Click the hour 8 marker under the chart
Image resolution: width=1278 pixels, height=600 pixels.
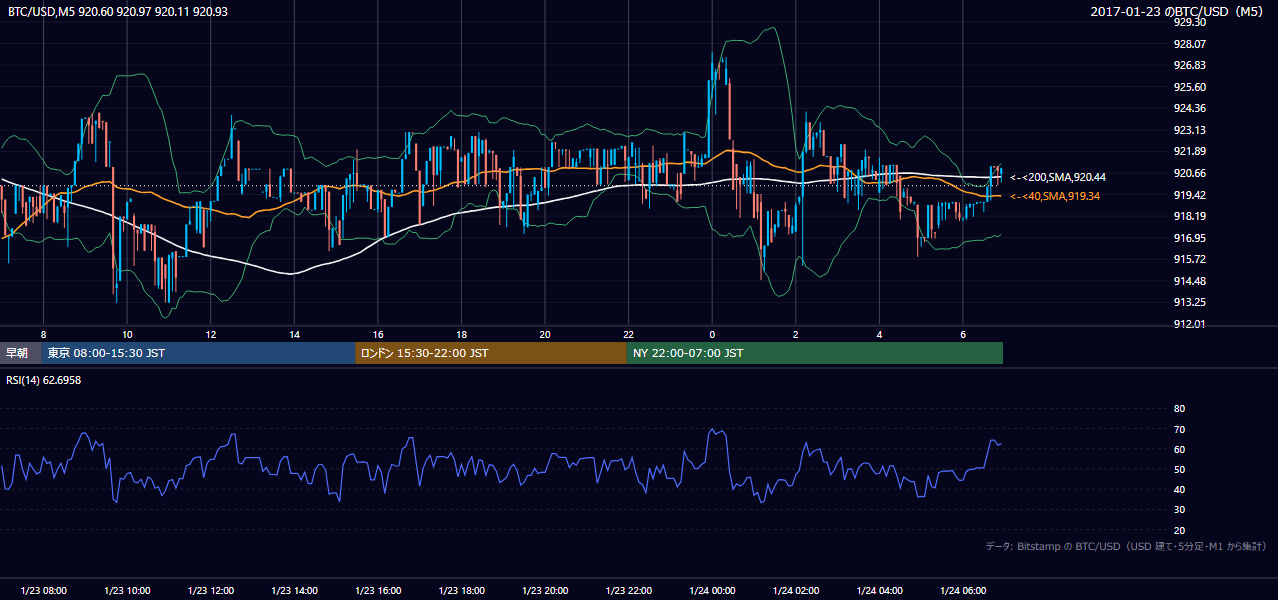[x=43, y=334]
